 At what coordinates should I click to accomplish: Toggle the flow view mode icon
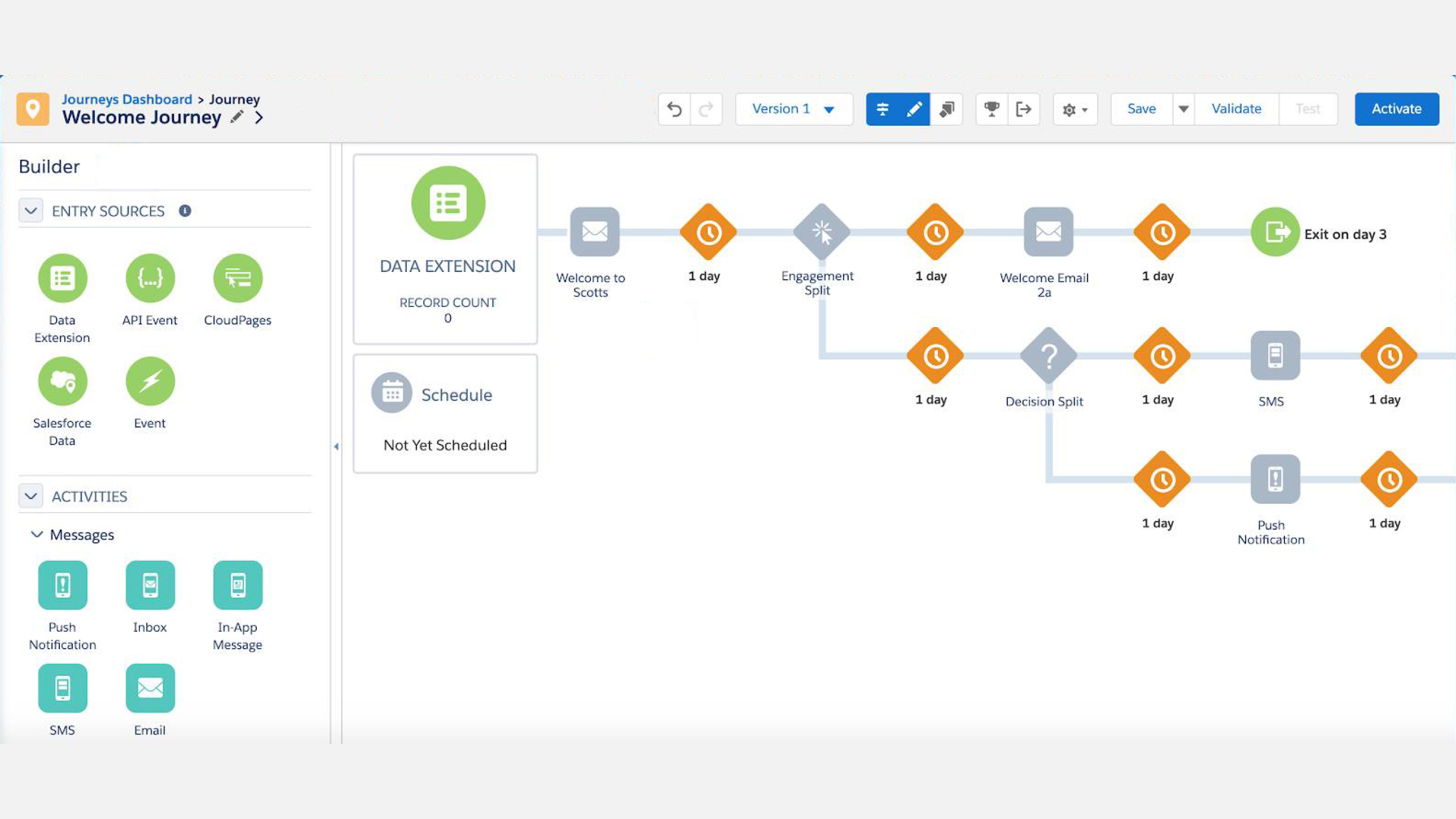pos(882,108)
